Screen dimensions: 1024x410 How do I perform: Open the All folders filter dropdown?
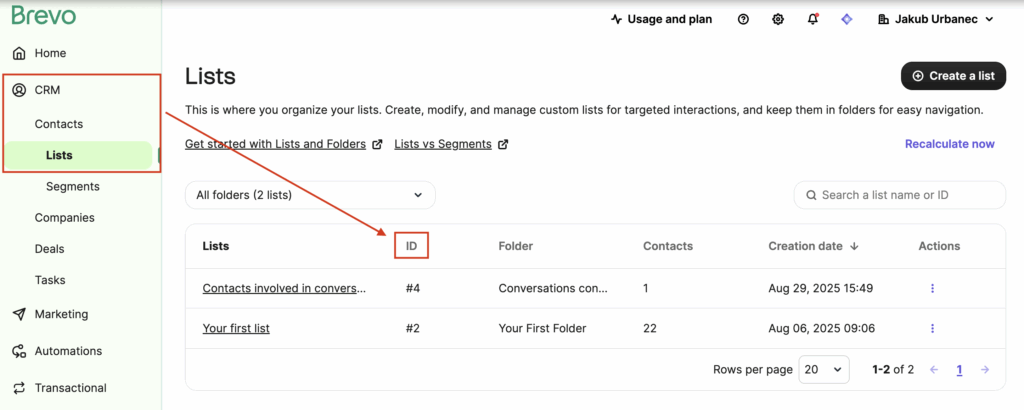[310, 195]
